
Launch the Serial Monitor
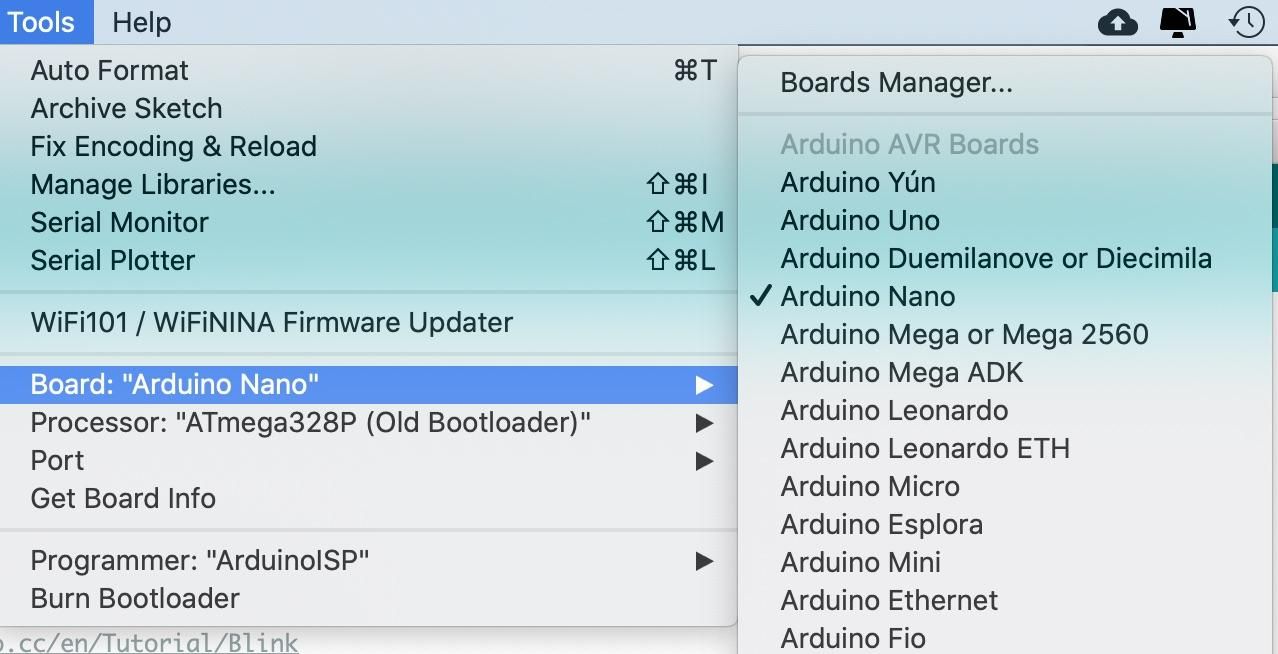coord(119,223)
